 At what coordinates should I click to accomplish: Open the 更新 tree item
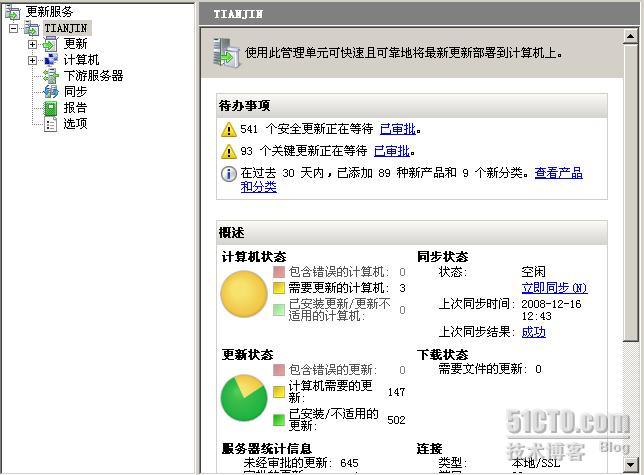pyautogui.click(x=75, y=44)
